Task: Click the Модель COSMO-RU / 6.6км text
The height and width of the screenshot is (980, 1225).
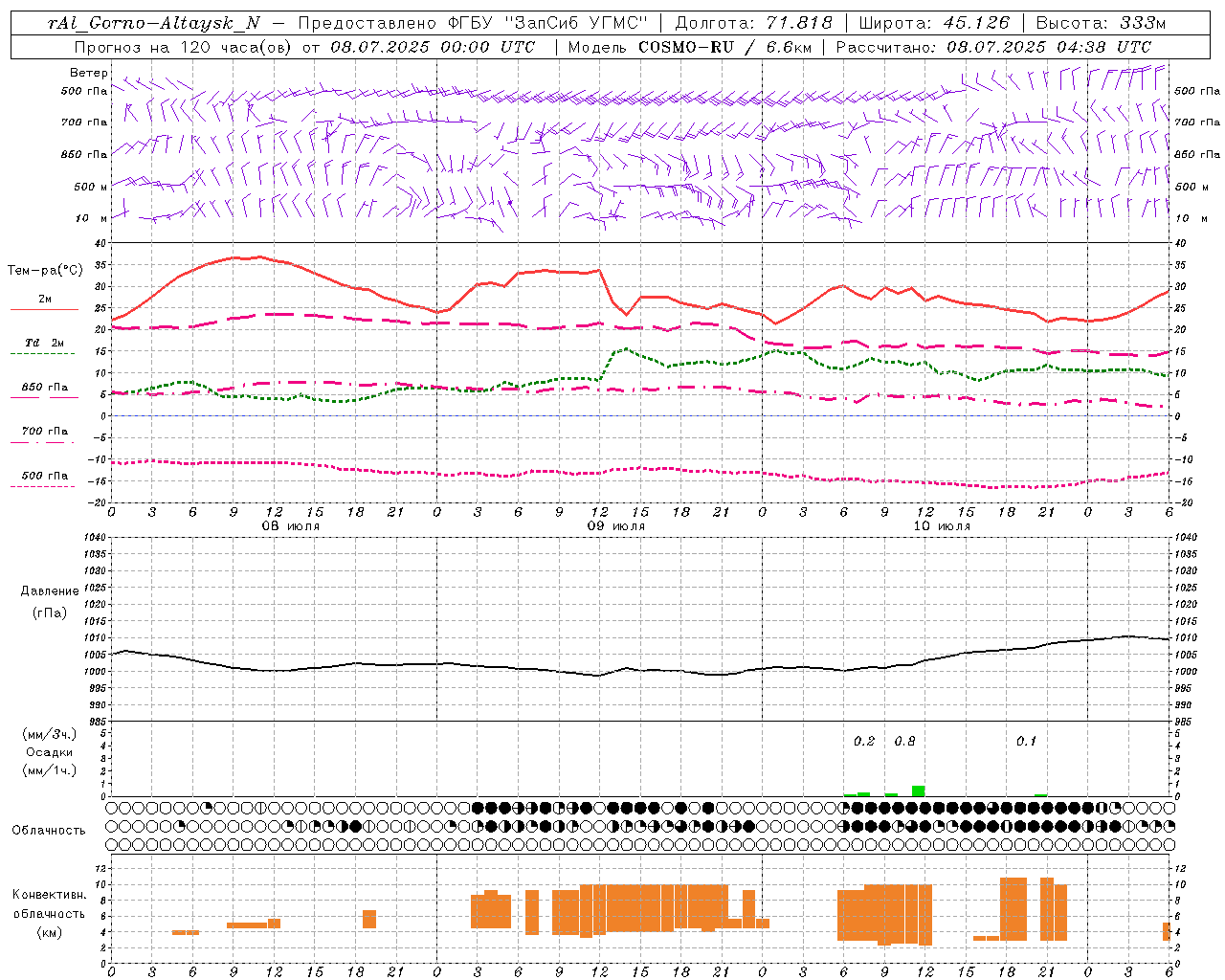Action: point(689,47)
